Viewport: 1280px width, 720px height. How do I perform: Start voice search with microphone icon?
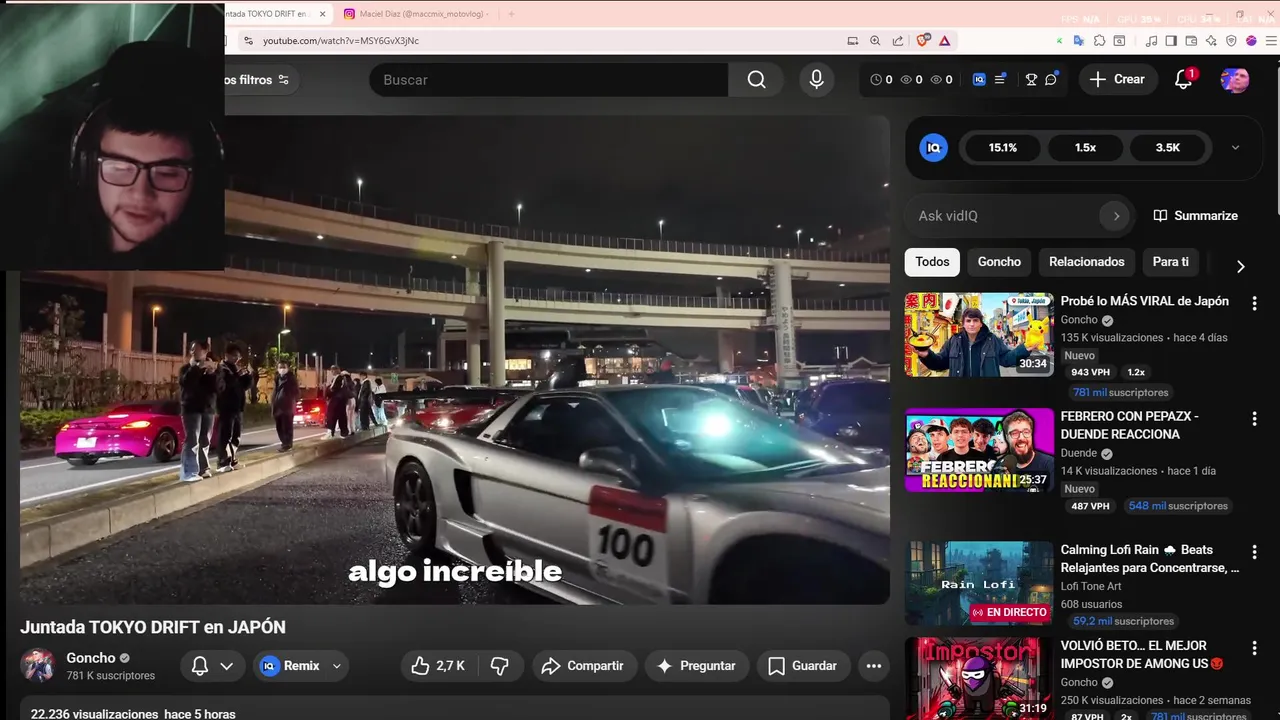coord(816,80)
